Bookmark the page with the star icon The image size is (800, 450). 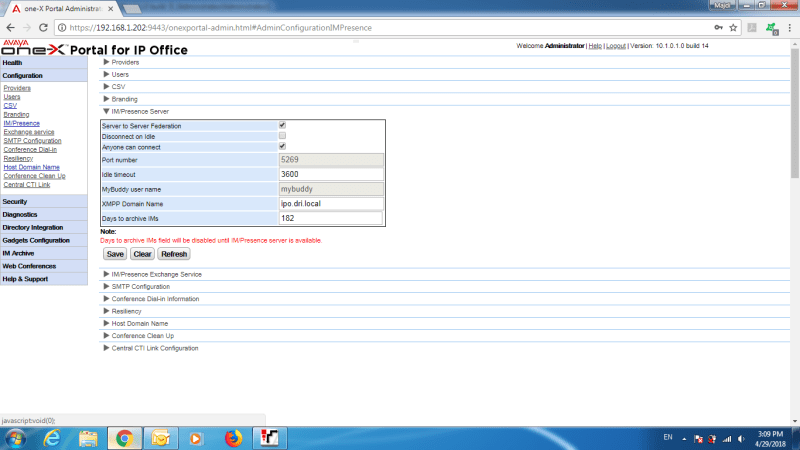click(733, 28)
